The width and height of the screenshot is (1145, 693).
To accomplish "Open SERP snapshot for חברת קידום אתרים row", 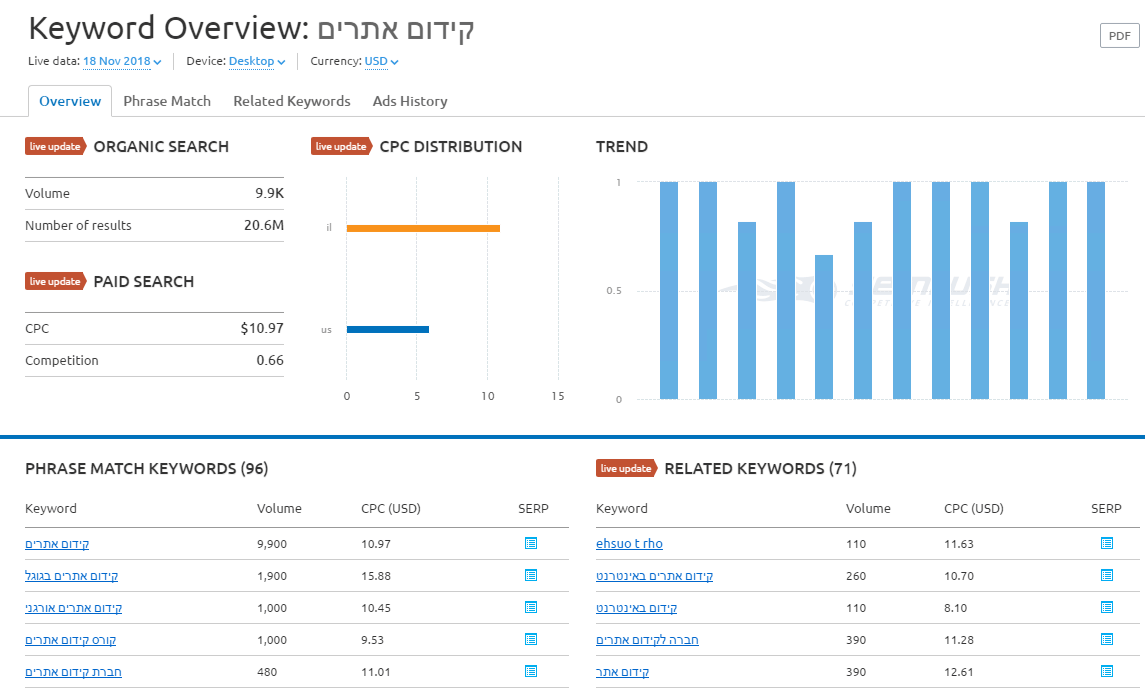I will tap(531, 671).
